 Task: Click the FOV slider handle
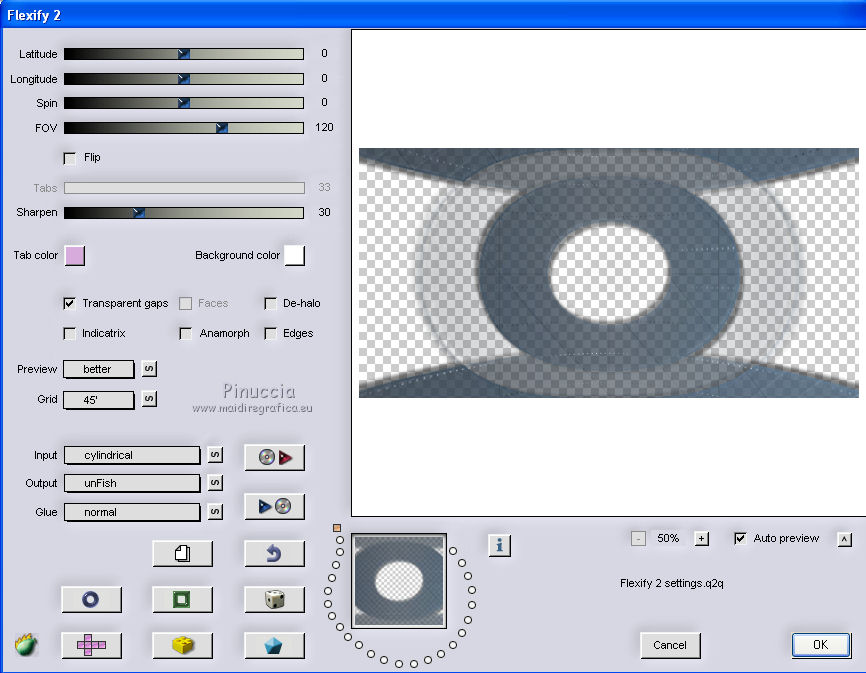click(221, 128)
